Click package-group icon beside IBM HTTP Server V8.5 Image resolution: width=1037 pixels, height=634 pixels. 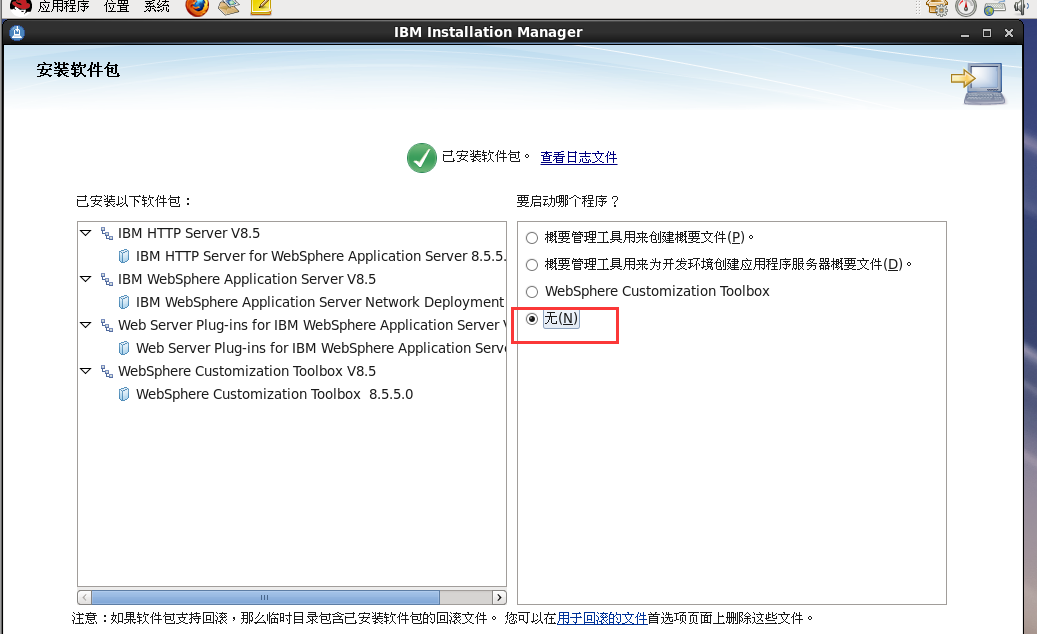pos(106,233)
